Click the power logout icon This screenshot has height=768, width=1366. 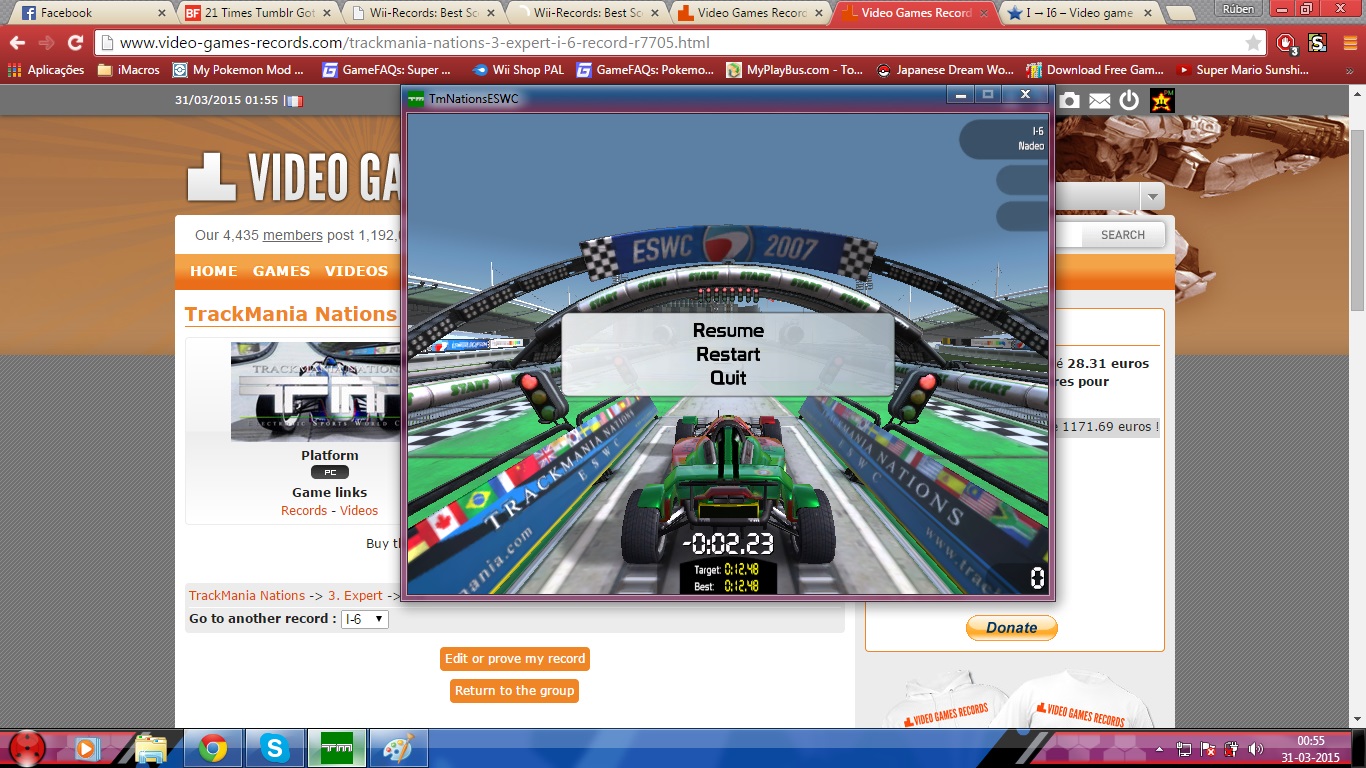1129,100
